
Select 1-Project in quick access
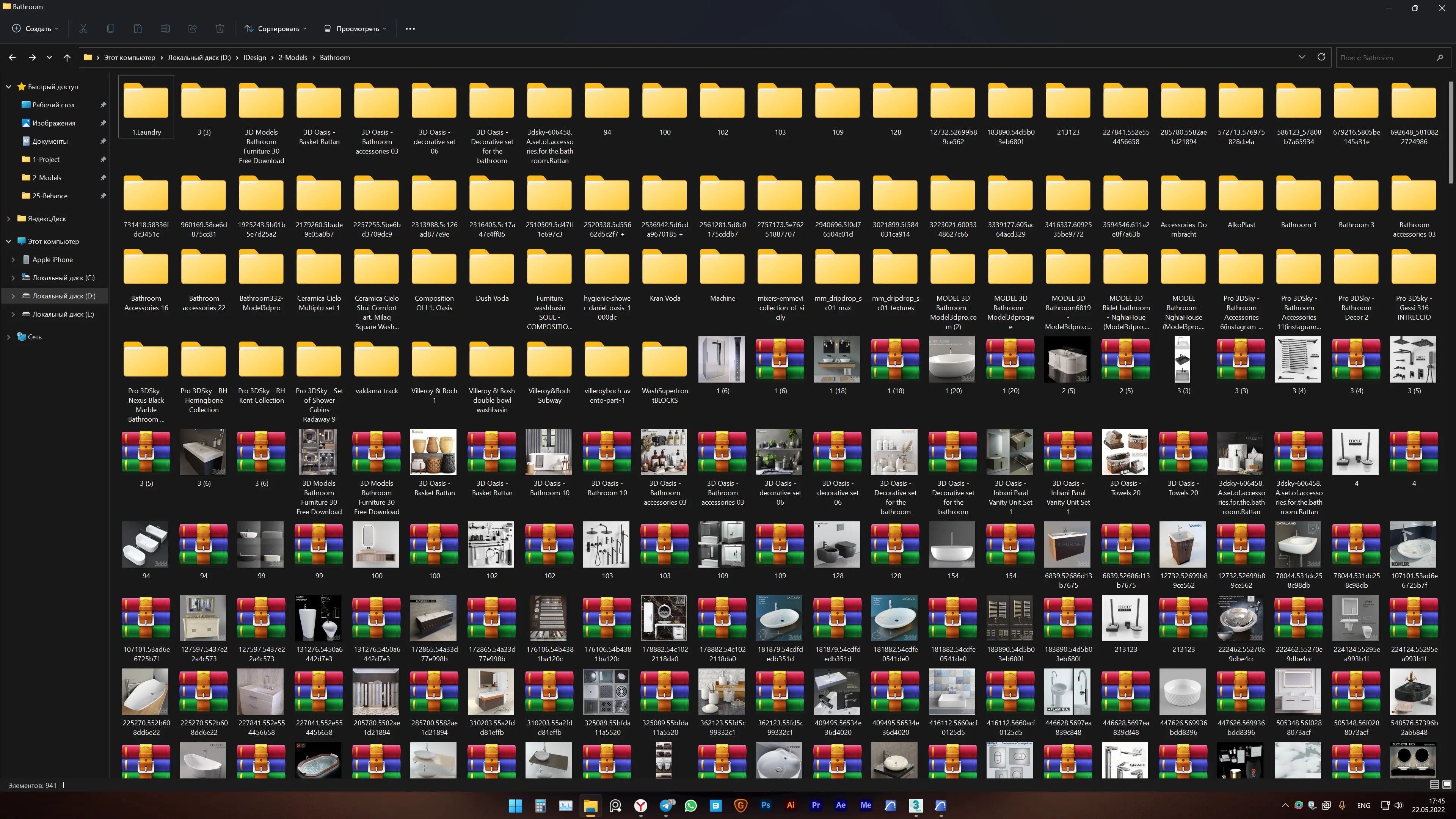pos(46,159)
